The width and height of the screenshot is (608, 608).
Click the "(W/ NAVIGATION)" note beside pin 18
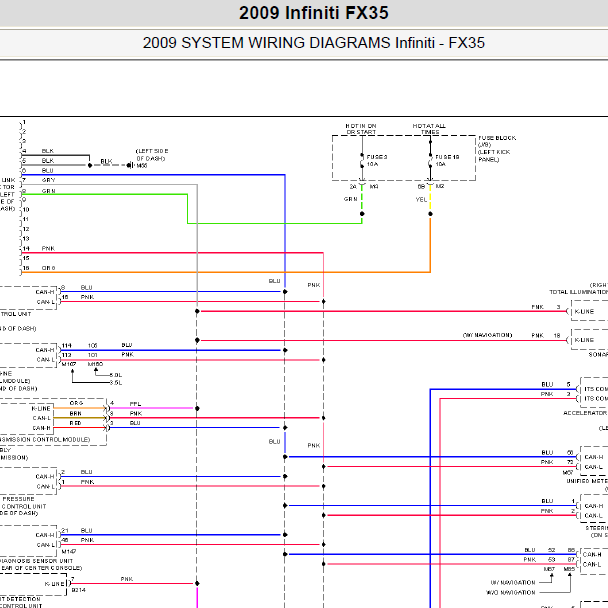pyautogui.click(x=487, y=335)
